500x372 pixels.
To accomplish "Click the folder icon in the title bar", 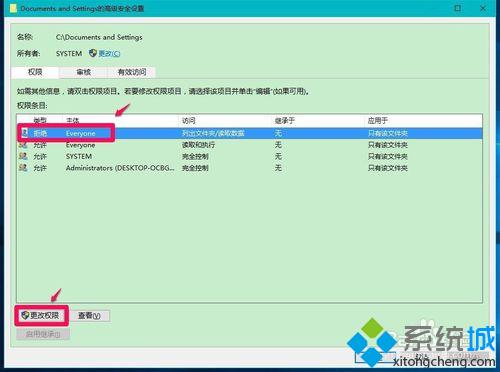I will [x=13, y=8].
